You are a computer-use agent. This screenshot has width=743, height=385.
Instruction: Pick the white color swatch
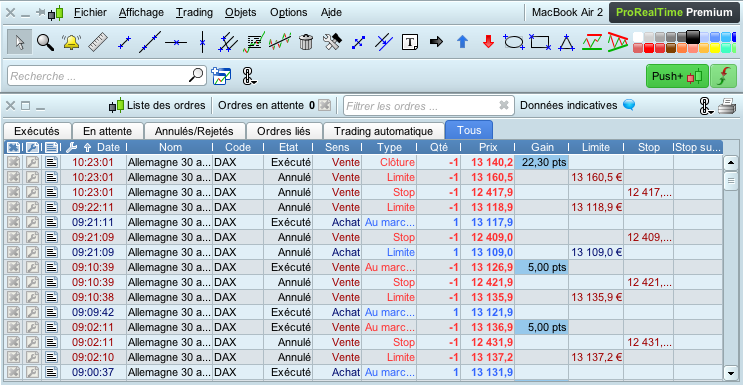[x=638, y=37]
